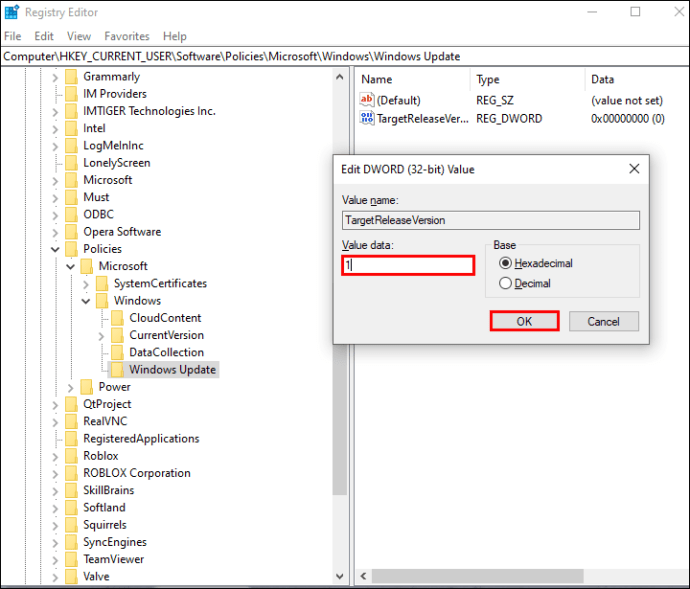The width and height of the screenshot is (690, 589).
Task: Click the registry path address bar
Action: coord(345,56)
